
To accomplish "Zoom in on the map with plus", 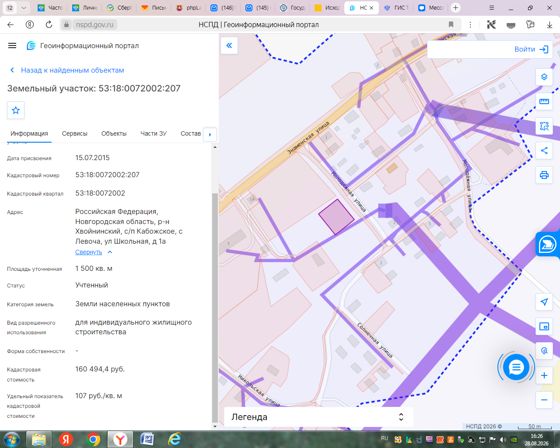I will tap(544, 375).
